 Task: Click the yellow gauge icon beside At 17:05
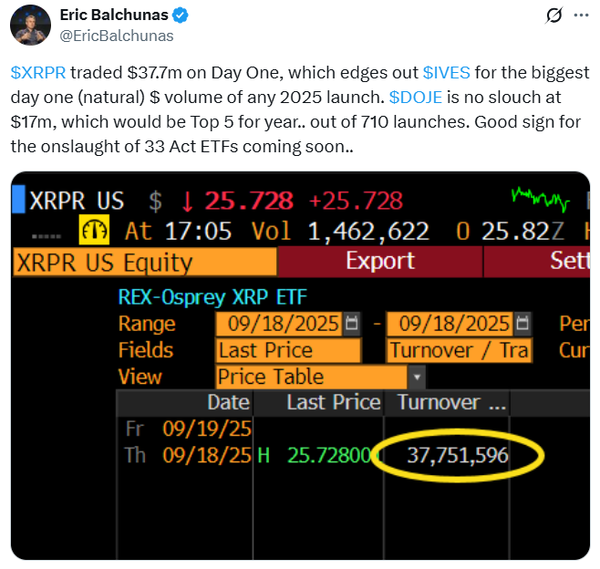[x=94, y=230]
